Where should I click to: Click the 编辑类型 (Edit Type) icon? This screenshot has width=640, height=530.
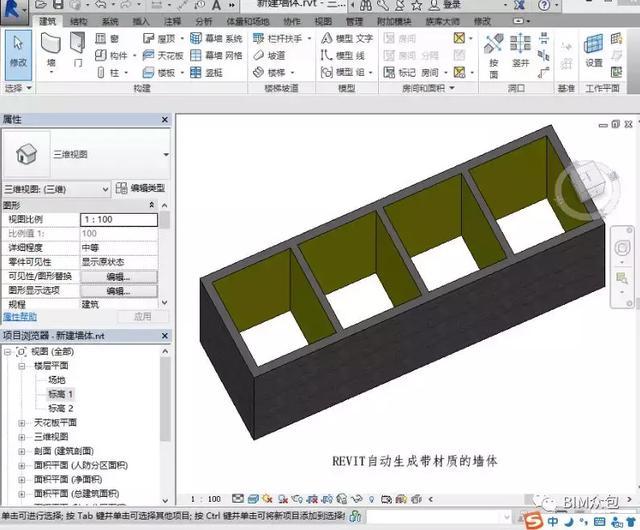(140, 188)
